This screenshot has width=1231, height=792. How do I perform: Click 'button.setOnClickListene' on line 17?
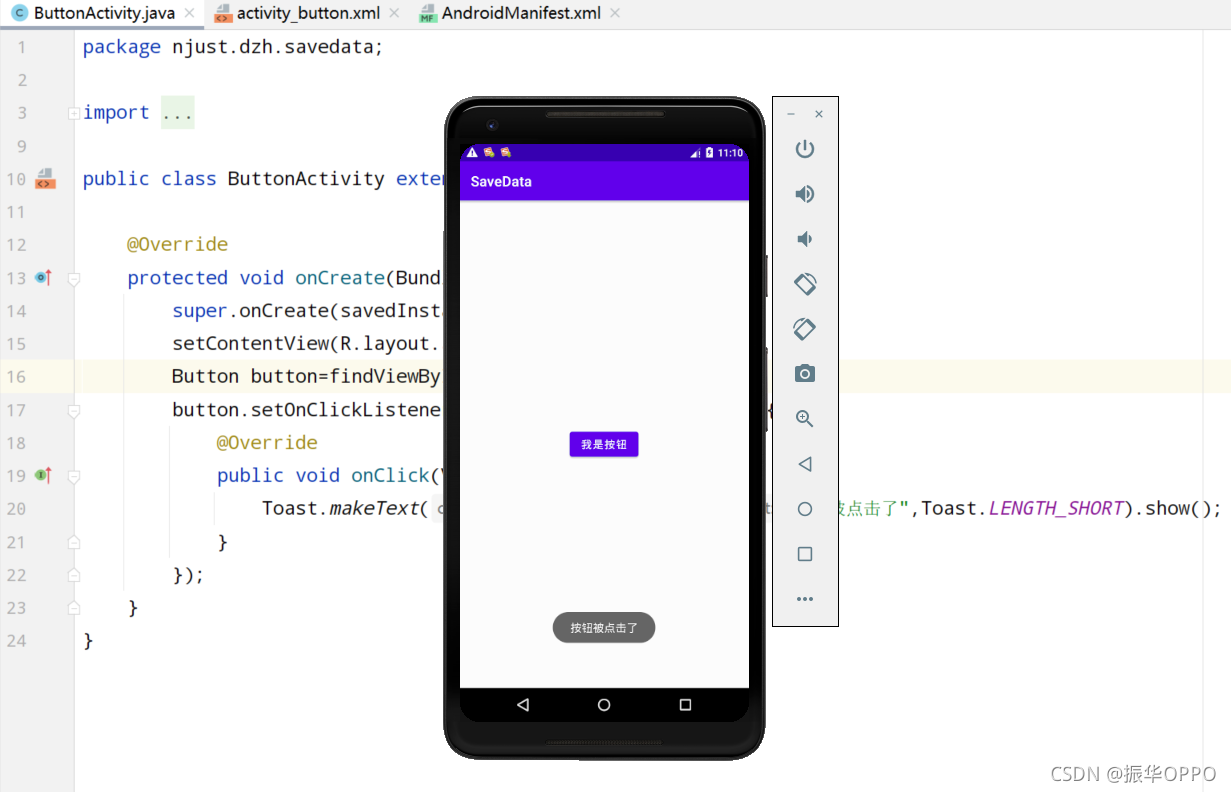[x=307, y=410]
